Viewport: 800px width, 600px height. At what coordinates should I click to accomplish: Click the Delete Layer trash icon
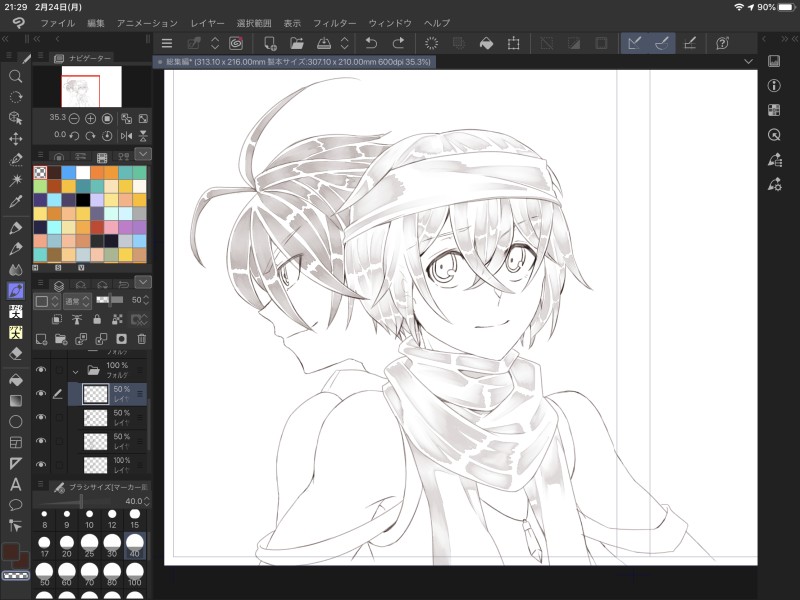[141, 339]
